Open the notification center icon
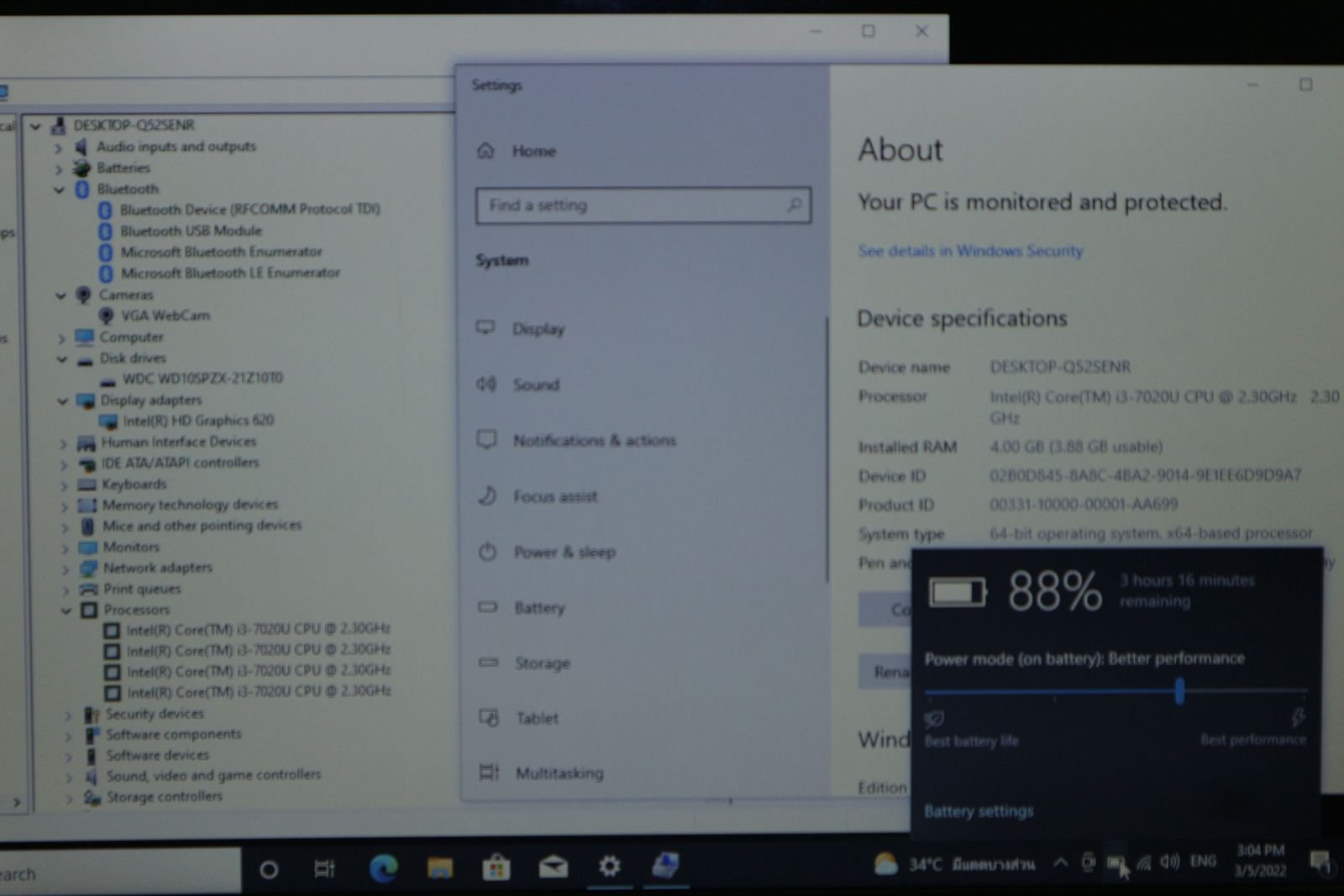Viewport: 1344px width, 896px height. pyautogui.click(x=1320, y=862)
